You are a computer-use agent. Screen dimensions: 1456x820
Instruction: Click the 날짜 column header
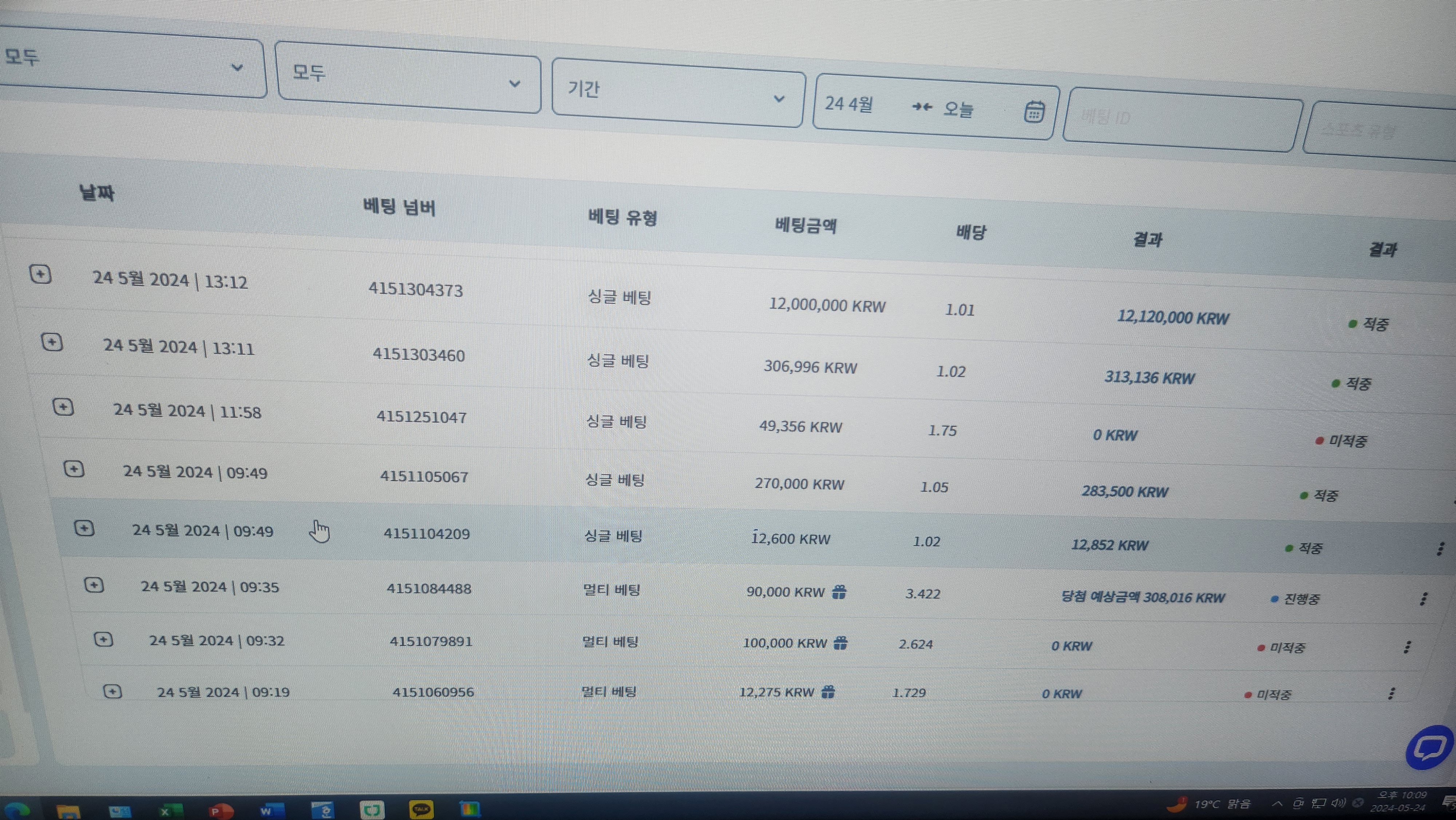coord(97,193)
